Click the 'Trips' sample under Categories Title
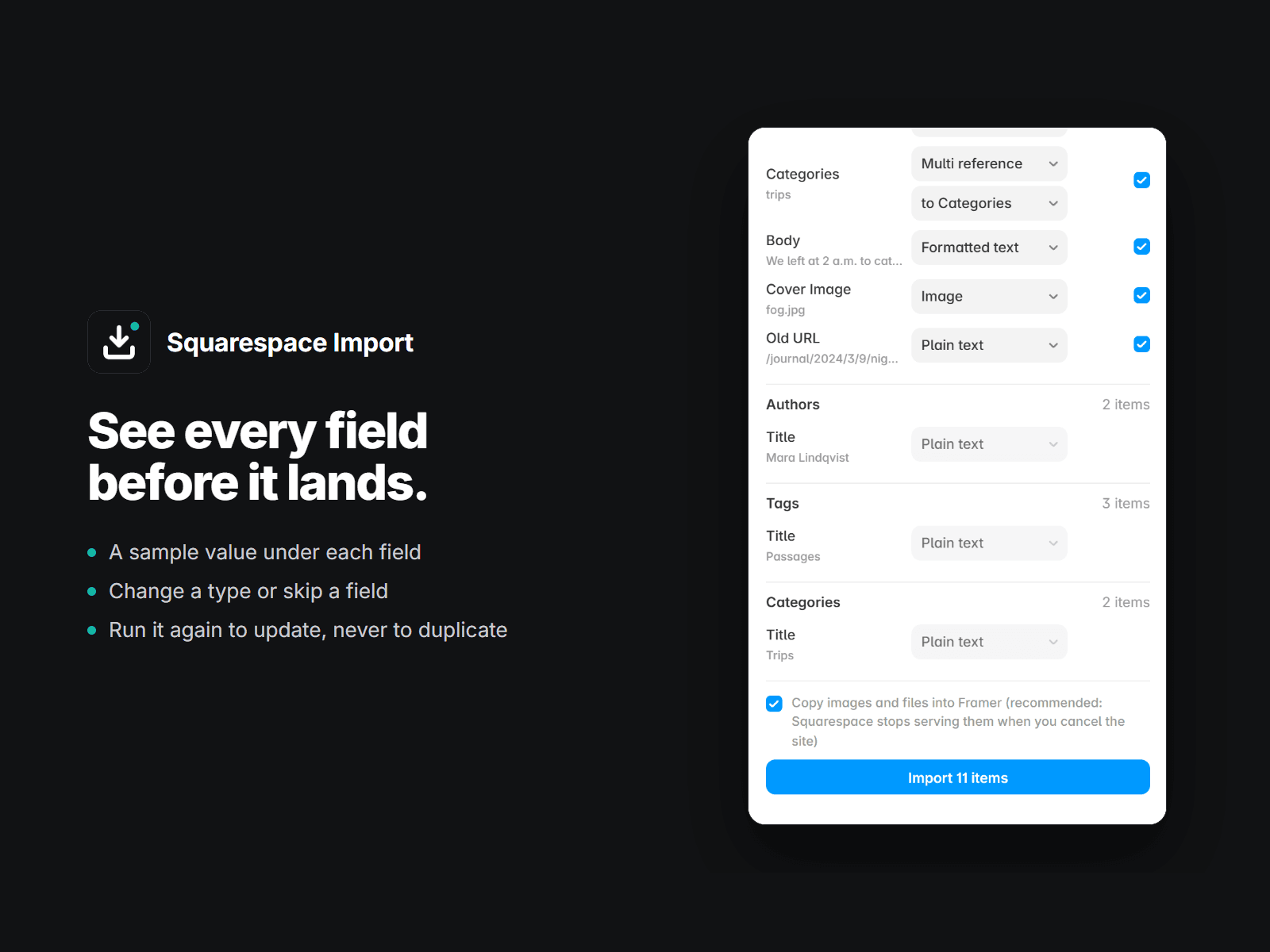Viewport: 1270px width, 952px height. coord(779,655)
